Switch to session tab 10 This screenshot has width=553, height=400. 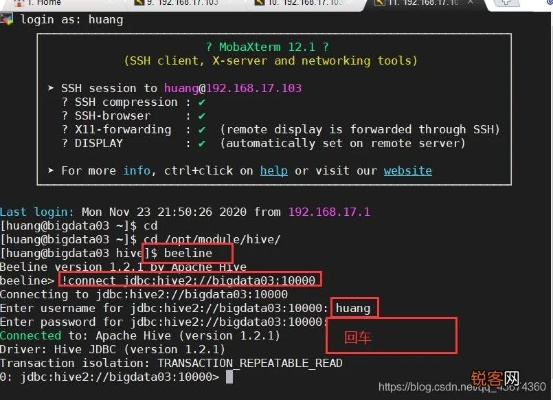pyautogui.click(x=303, y=4)
